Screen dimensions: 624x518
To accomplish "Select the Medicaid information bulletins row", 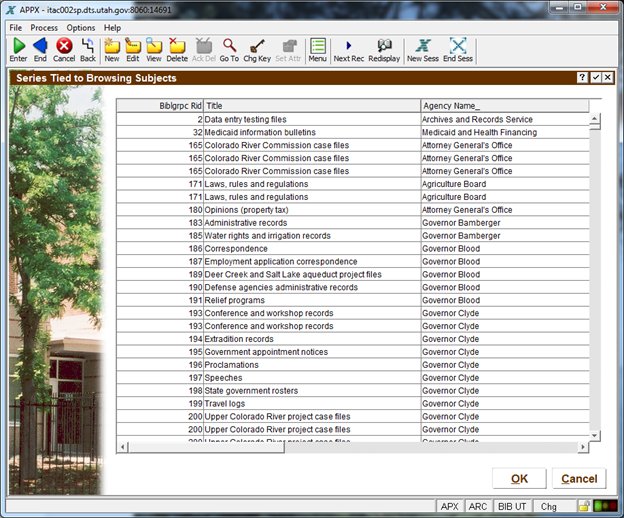I will point(353,132).
